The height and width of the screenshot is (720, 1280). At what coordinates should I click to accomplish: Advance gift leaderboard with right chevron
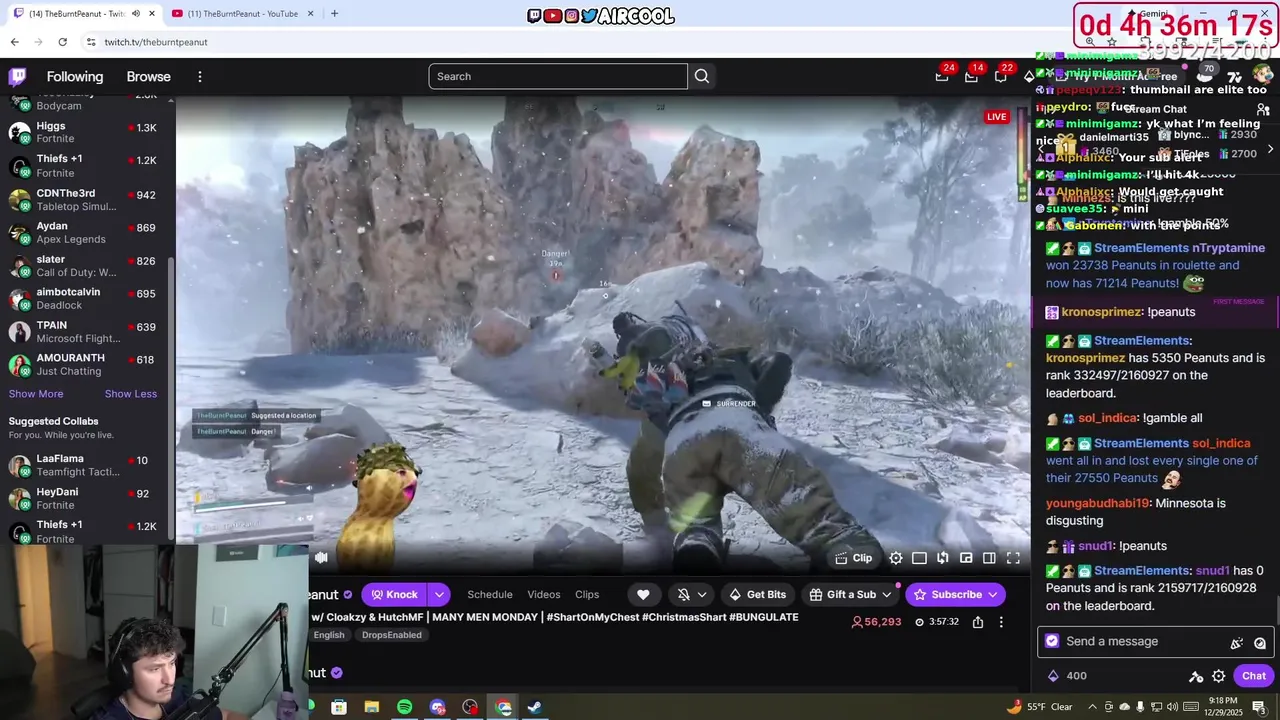[x=1270, y=149]
